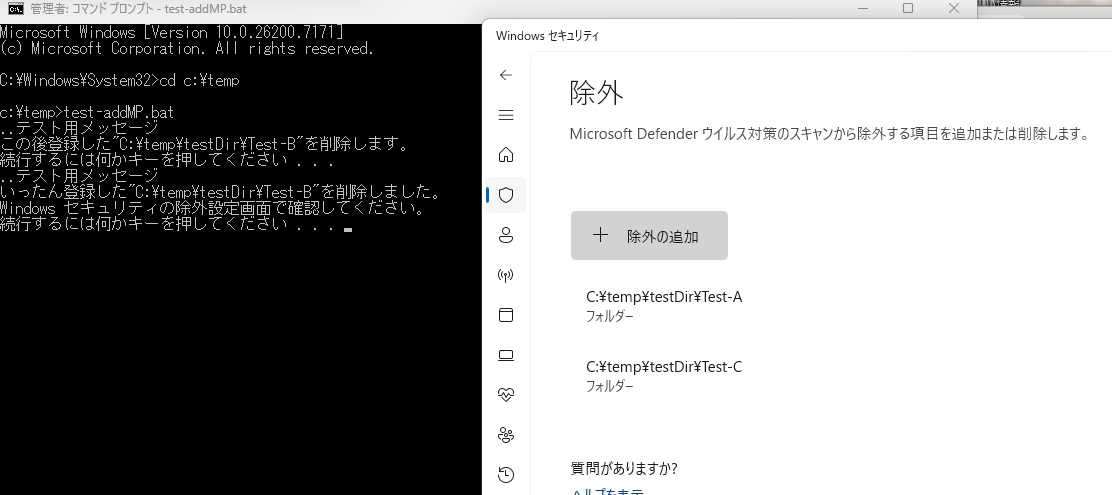Click the Windows セキュリティの除外設定画面 message line

[213, 208]
